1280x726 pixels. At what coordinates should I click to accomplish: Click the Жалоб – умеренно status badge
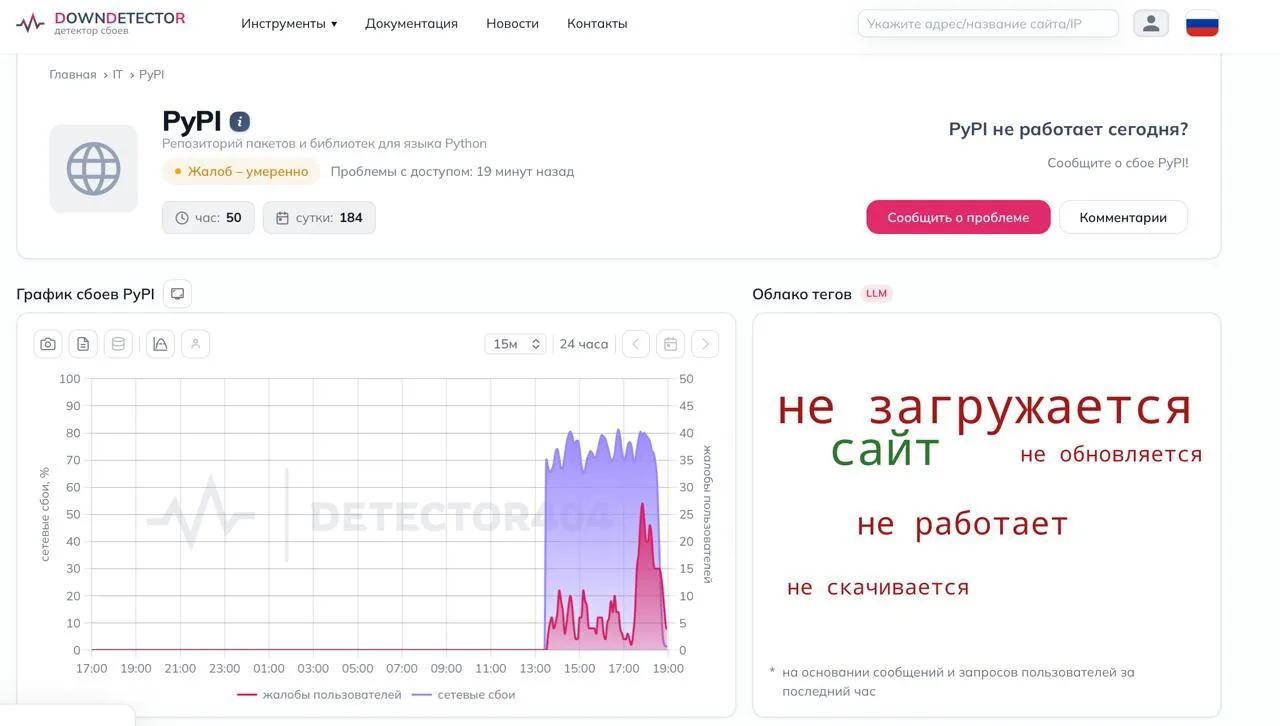click(x=241, y=171)
